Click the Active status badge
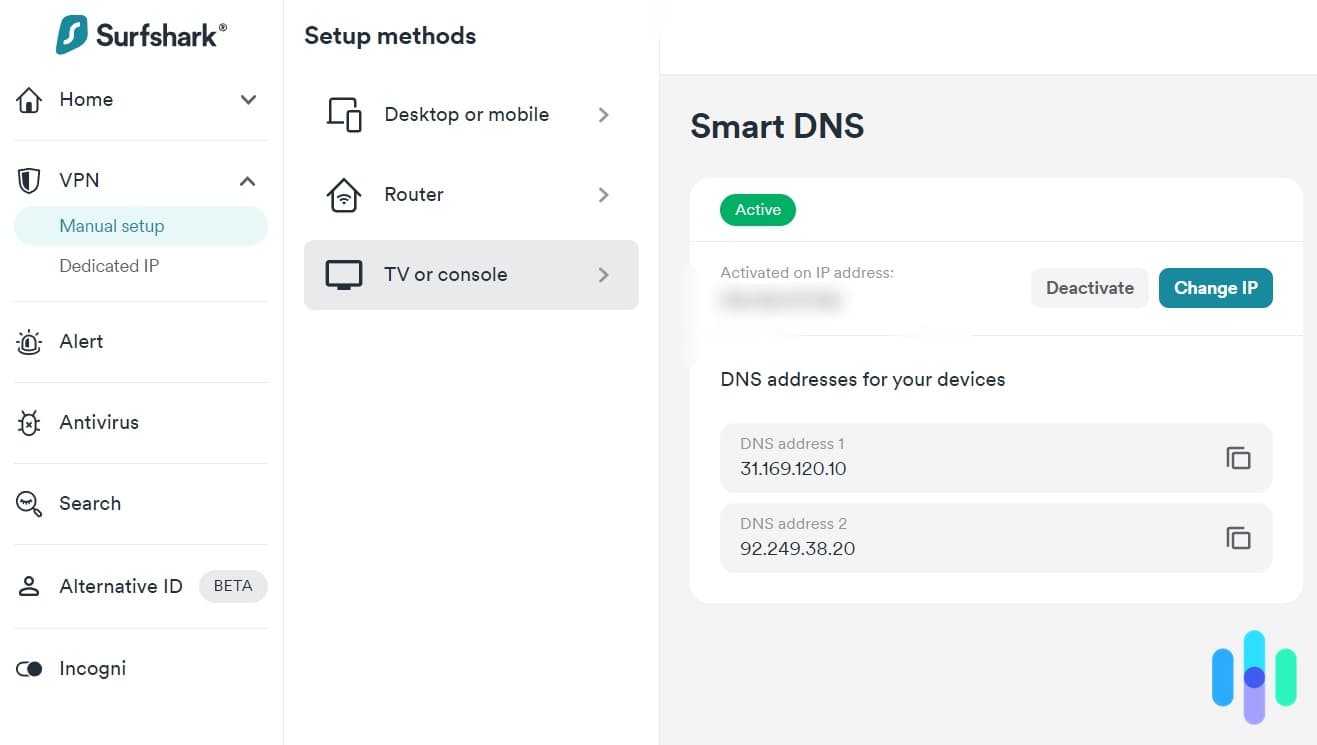This screenshot has width=1317, height=745. coord(757,209)
